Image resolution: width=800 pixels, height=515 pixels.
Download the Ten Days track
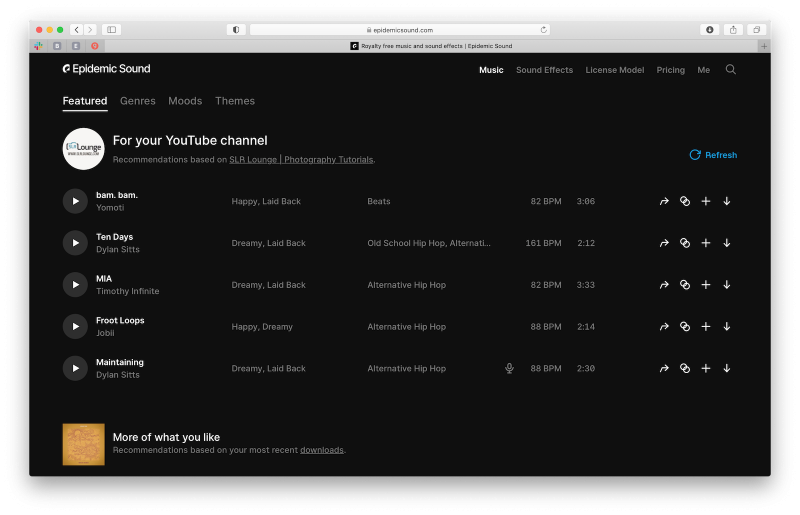tap(727, 243)
